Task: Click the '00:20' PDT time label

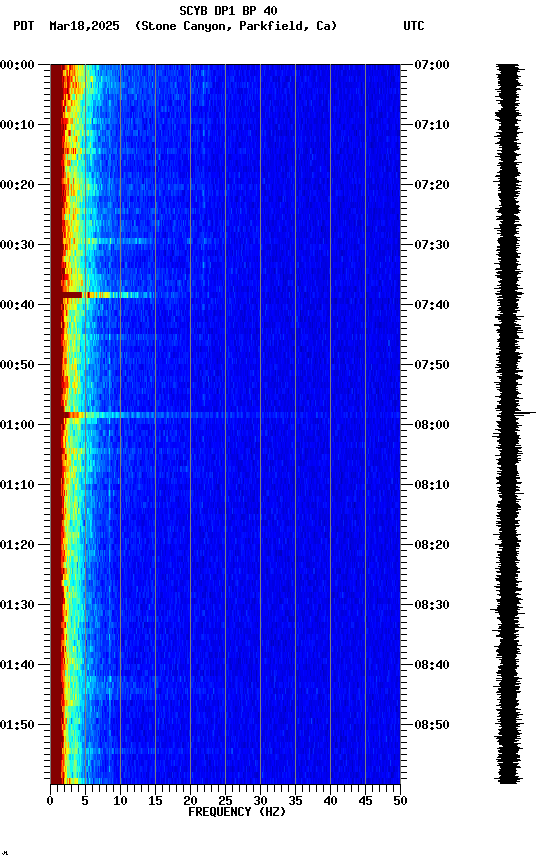Action: click(17, 185)
